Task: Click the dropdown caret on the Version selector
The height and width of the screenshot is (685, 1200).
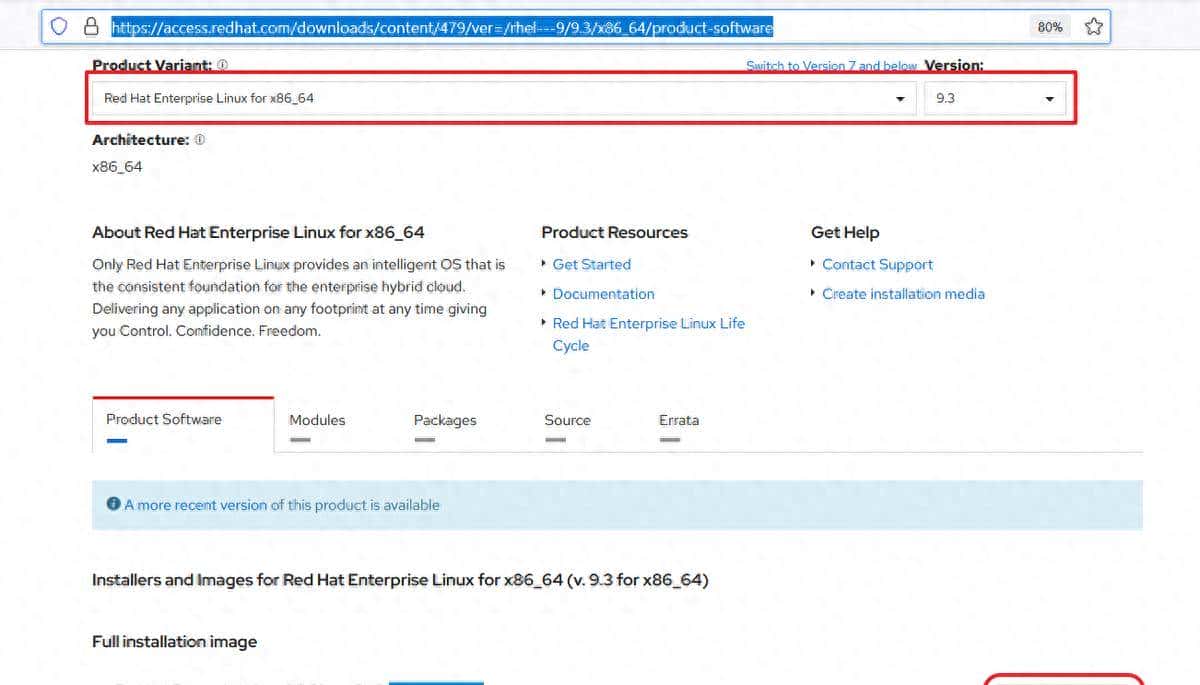Action: point(1048,98)
